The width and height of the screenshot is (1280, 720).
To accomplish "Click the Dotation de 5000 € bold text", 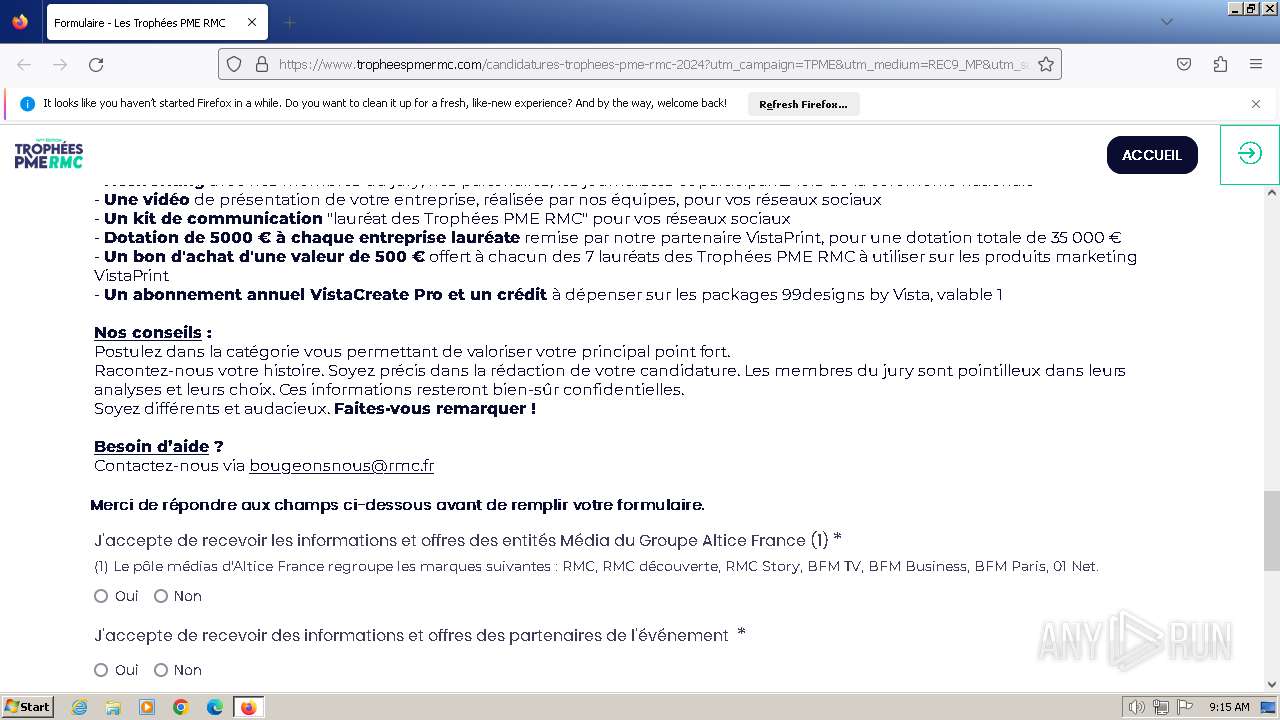I will tap(312, 237).
